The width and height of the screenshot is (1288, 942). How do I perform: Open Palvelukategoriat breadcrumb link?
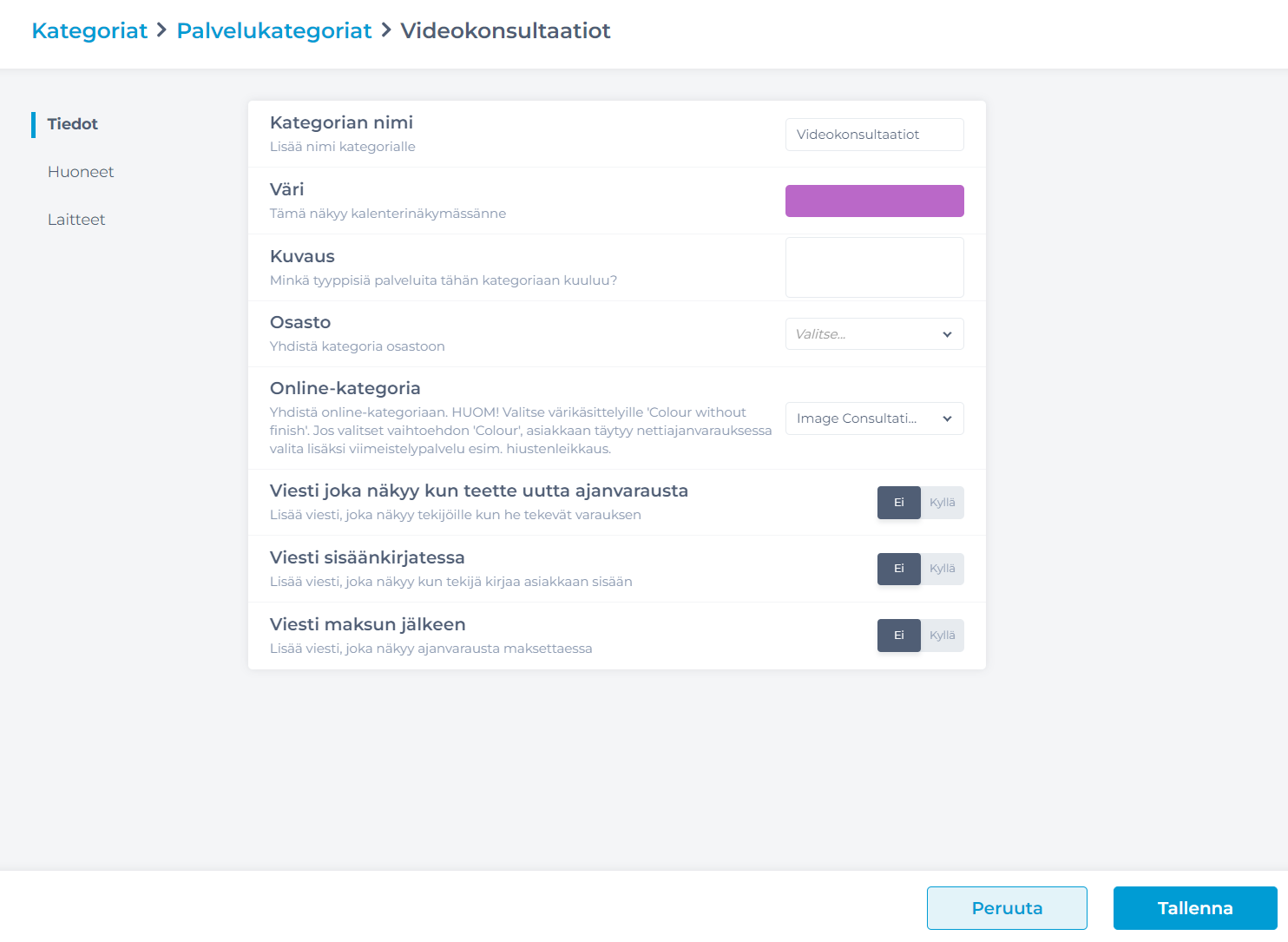274,30
